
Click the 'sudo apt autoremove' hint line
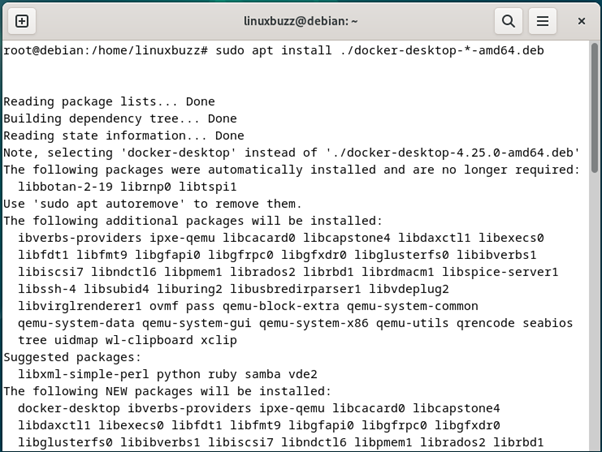click(x=153, y=204)
